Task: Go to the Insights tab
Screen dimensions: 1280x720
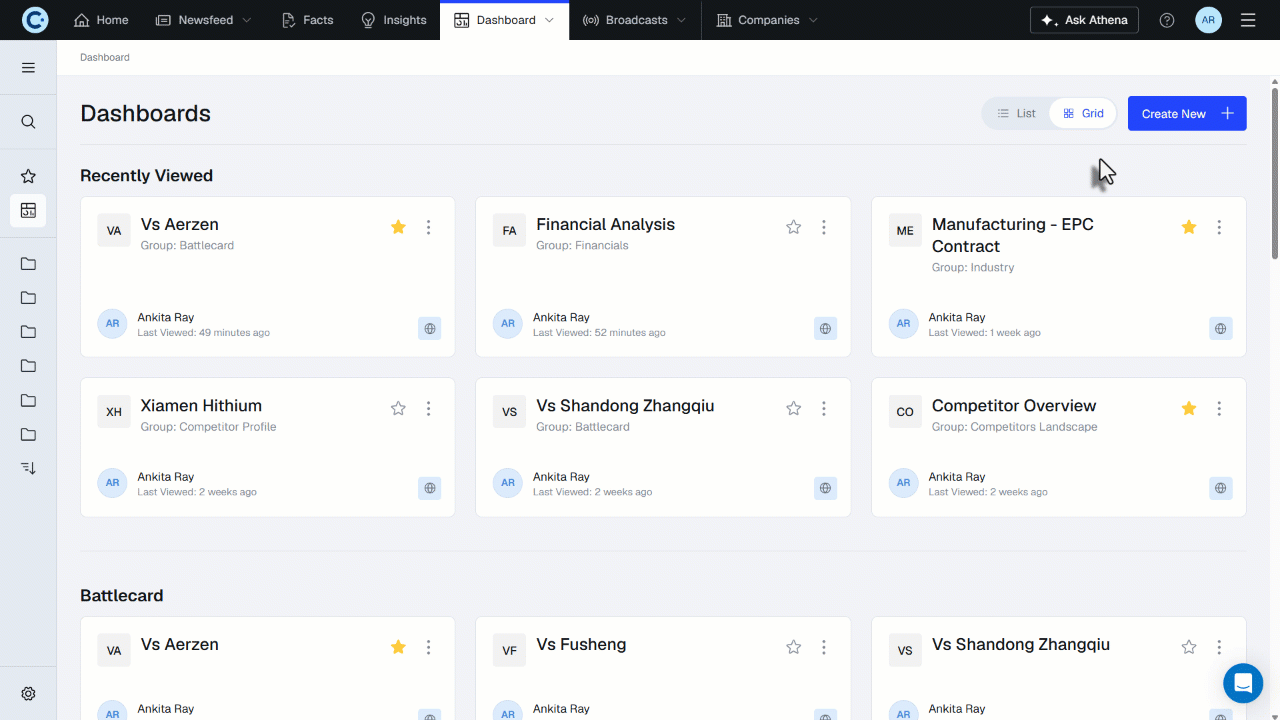Action: coord(393,20)
